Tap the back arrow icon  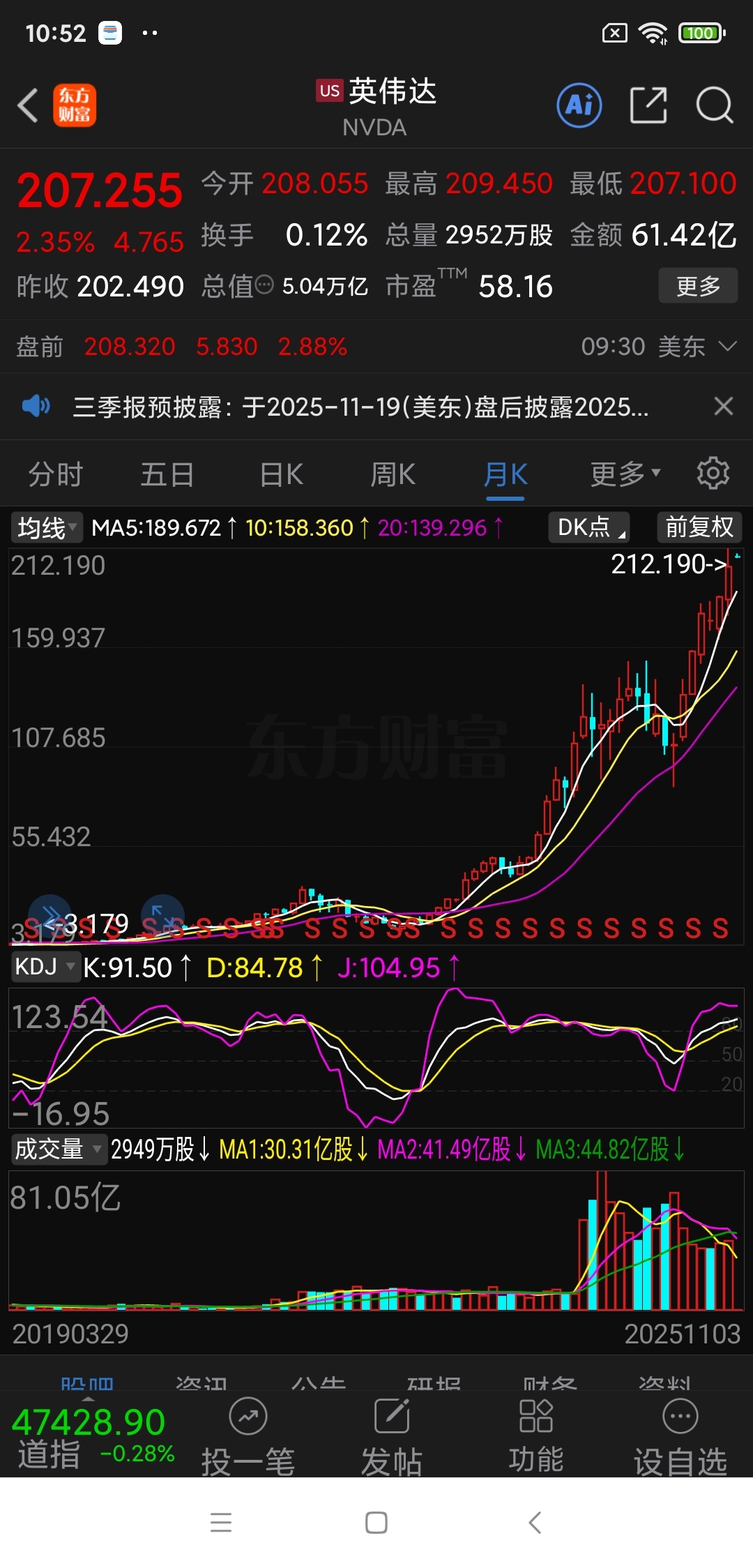[28, 106]
